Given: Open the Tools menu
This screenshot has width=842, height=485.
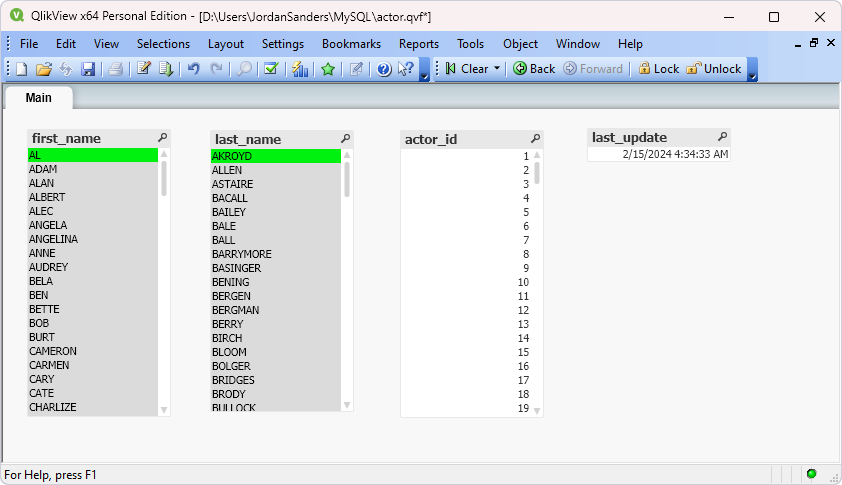Looking at the screenshot, I should point(470,44).
